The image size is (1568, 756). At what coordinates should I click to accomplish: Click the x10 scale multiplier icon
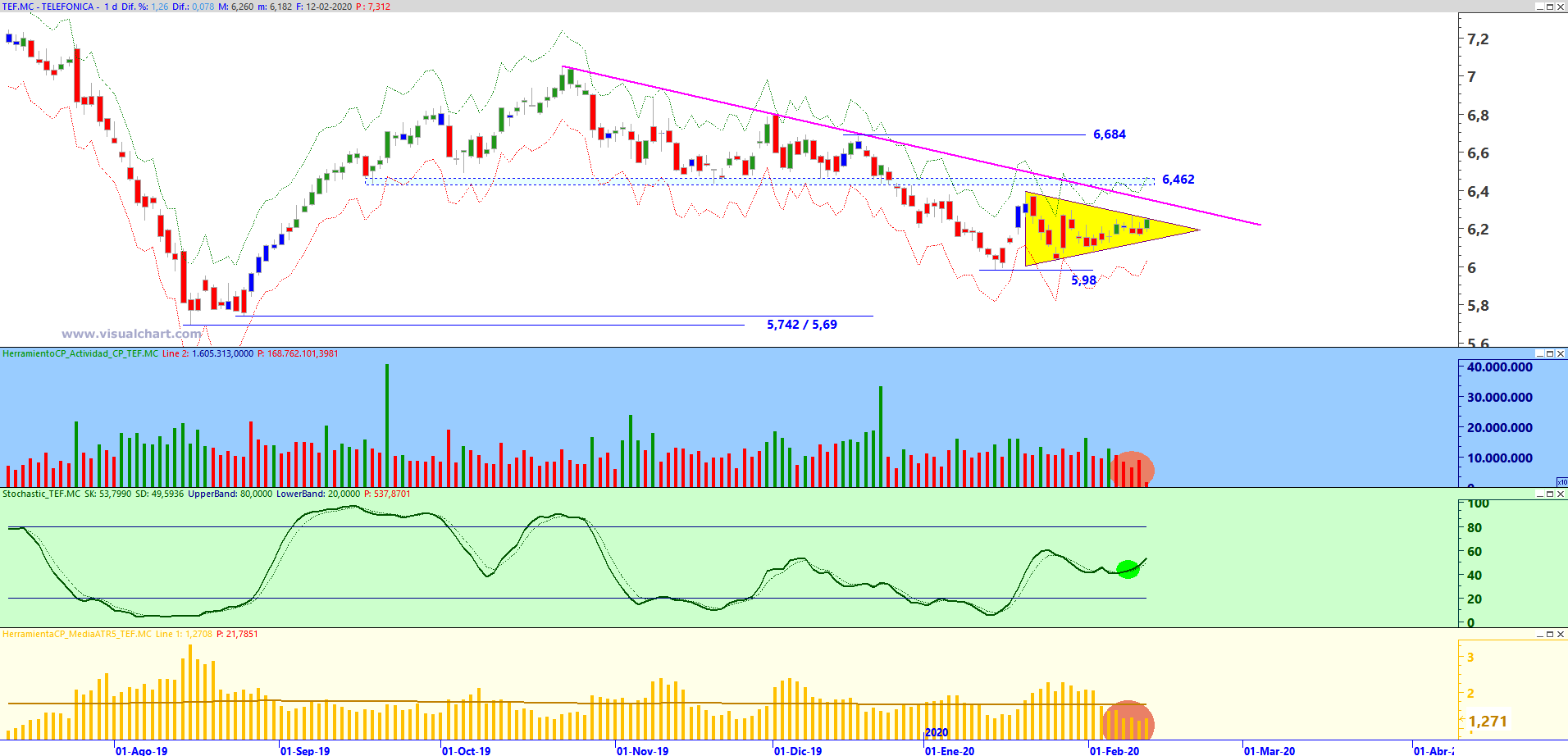click(x=1562, y=482)
